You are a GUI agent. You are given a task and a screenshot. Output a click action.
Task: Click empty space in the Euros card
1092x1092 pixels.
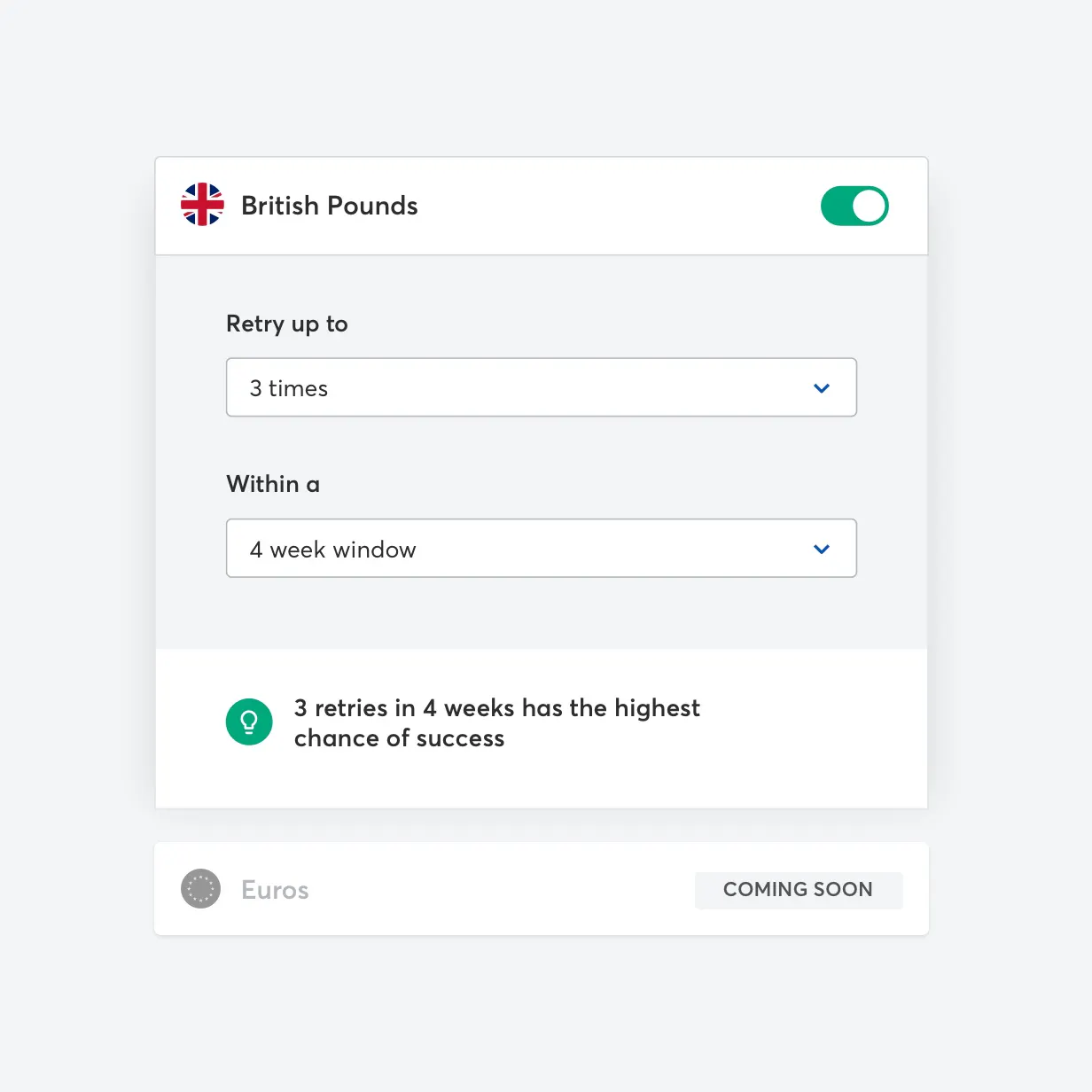[x=496, y=890]
